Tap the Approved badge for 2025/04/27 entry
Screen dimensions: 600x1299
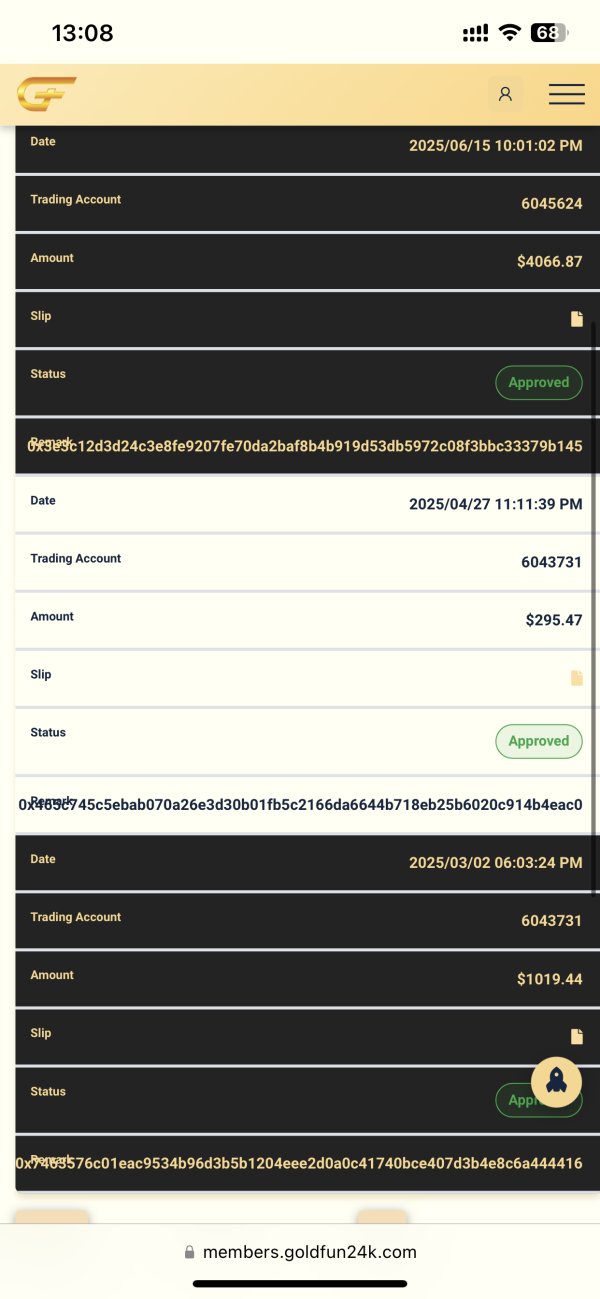click(538, 741)
